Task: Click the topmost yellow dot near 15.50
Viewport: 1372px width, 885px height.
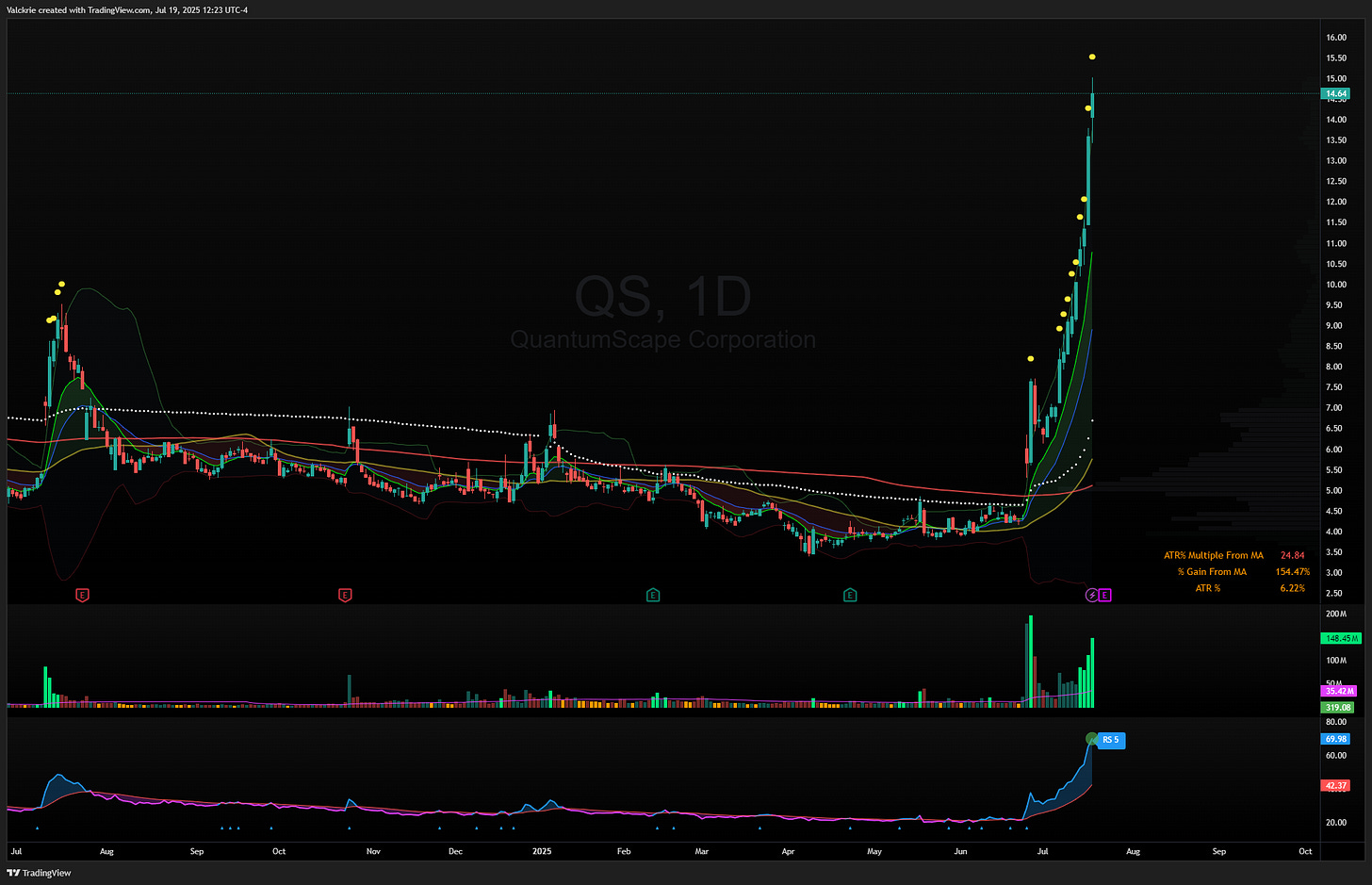Action: [1092, 57]
